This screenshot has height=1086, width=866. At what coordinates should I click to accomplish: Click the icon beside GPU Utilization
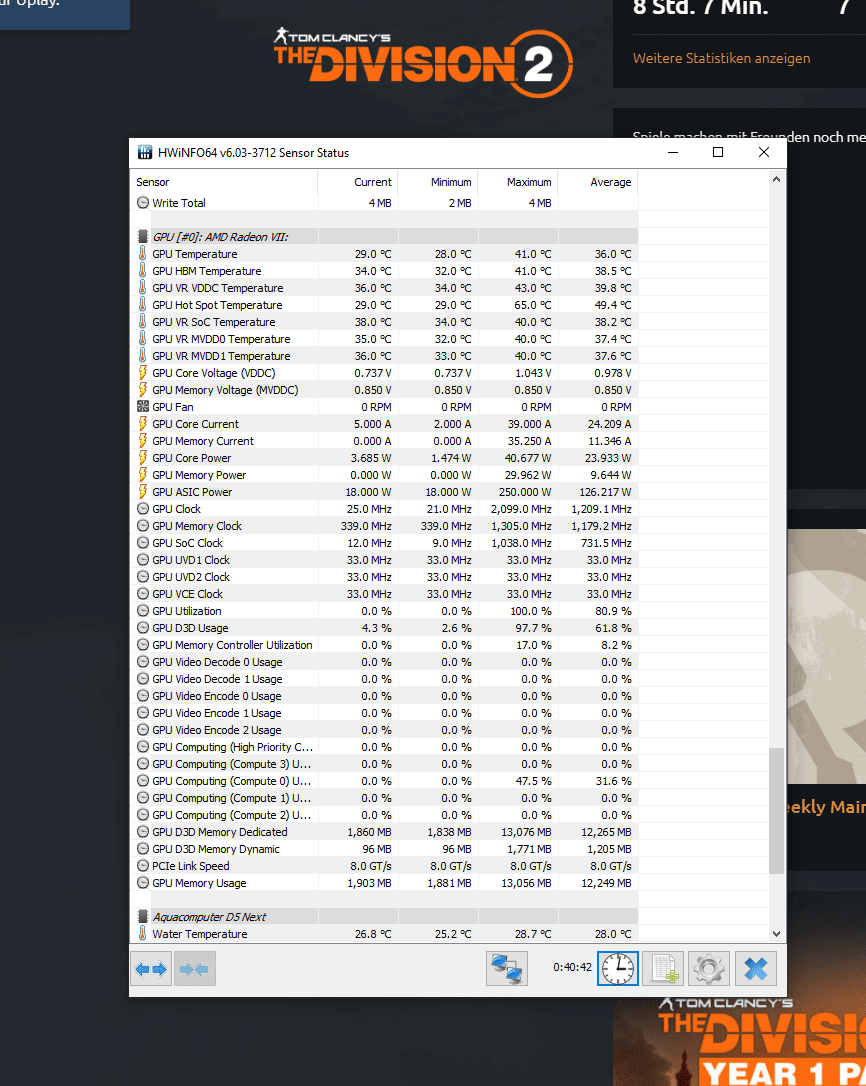tap(143, 610)
